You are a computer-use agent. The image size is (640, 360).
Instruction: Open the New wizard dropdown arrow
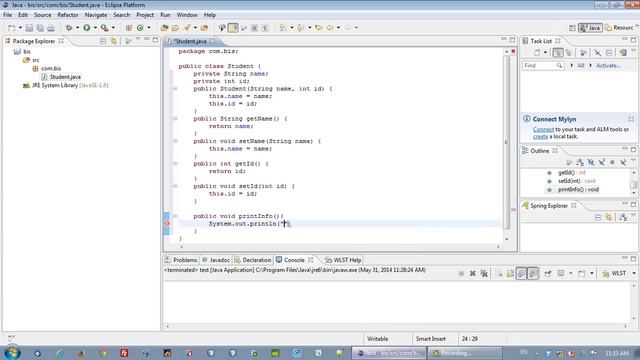click(20, 28)
